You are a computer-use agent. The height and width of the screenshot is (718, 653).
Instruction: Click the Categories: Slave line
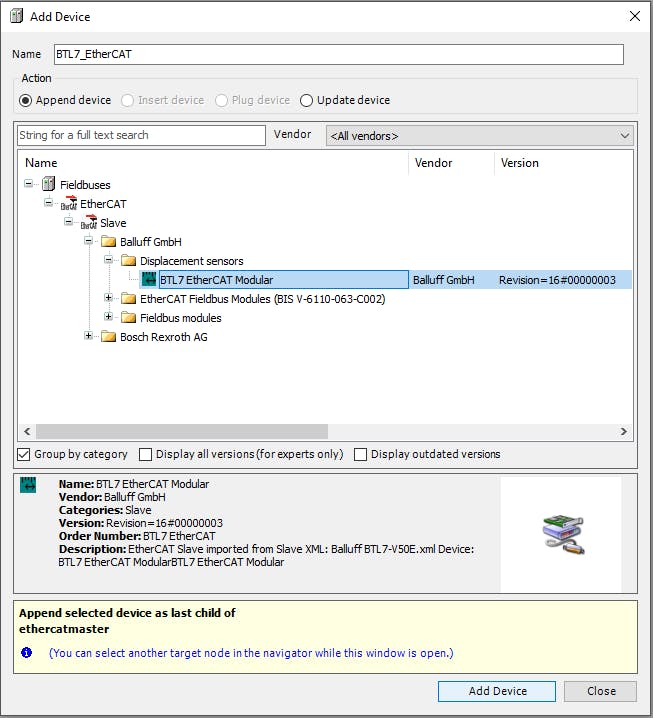click(x=105, y=510)
